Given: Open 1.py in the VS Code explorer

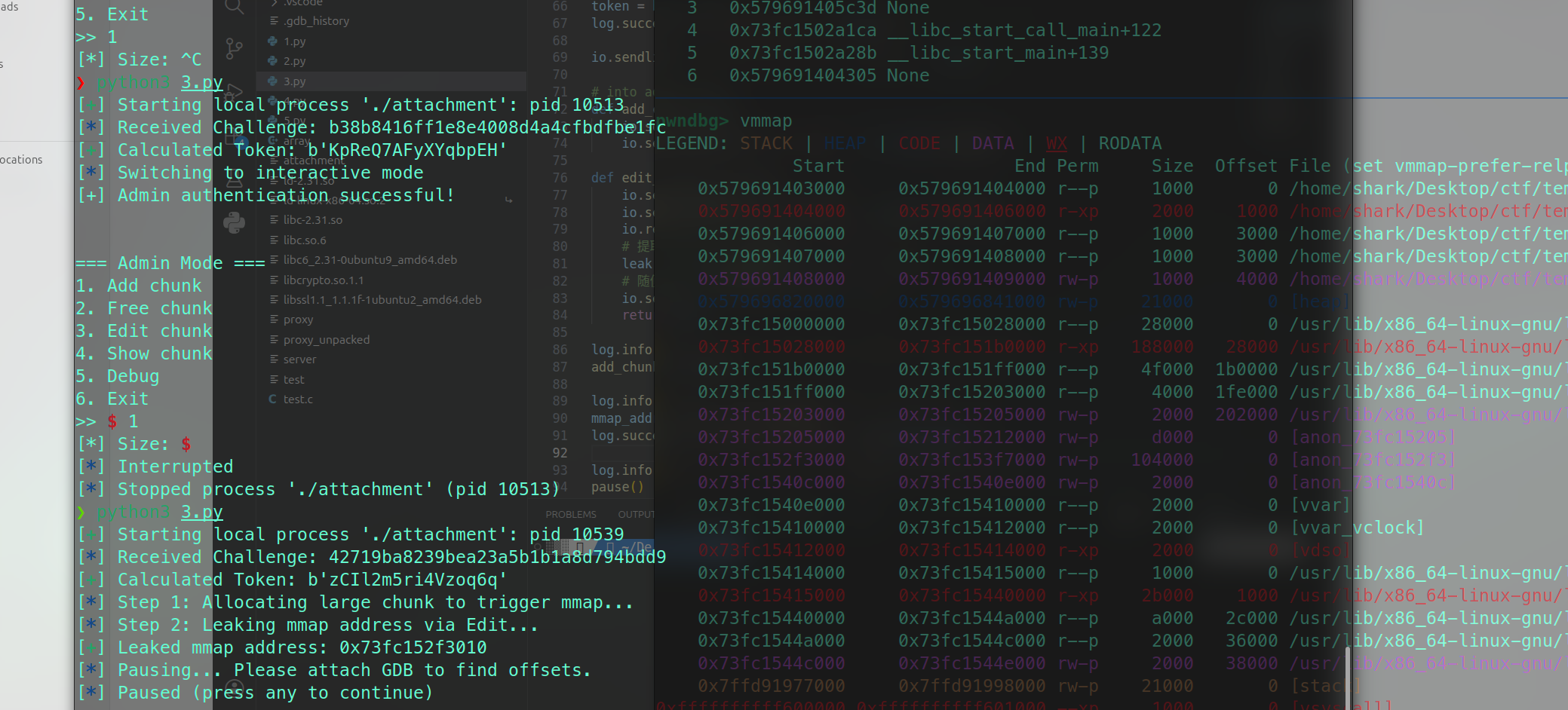Looking at the screenshot, I should pos(294,41).
